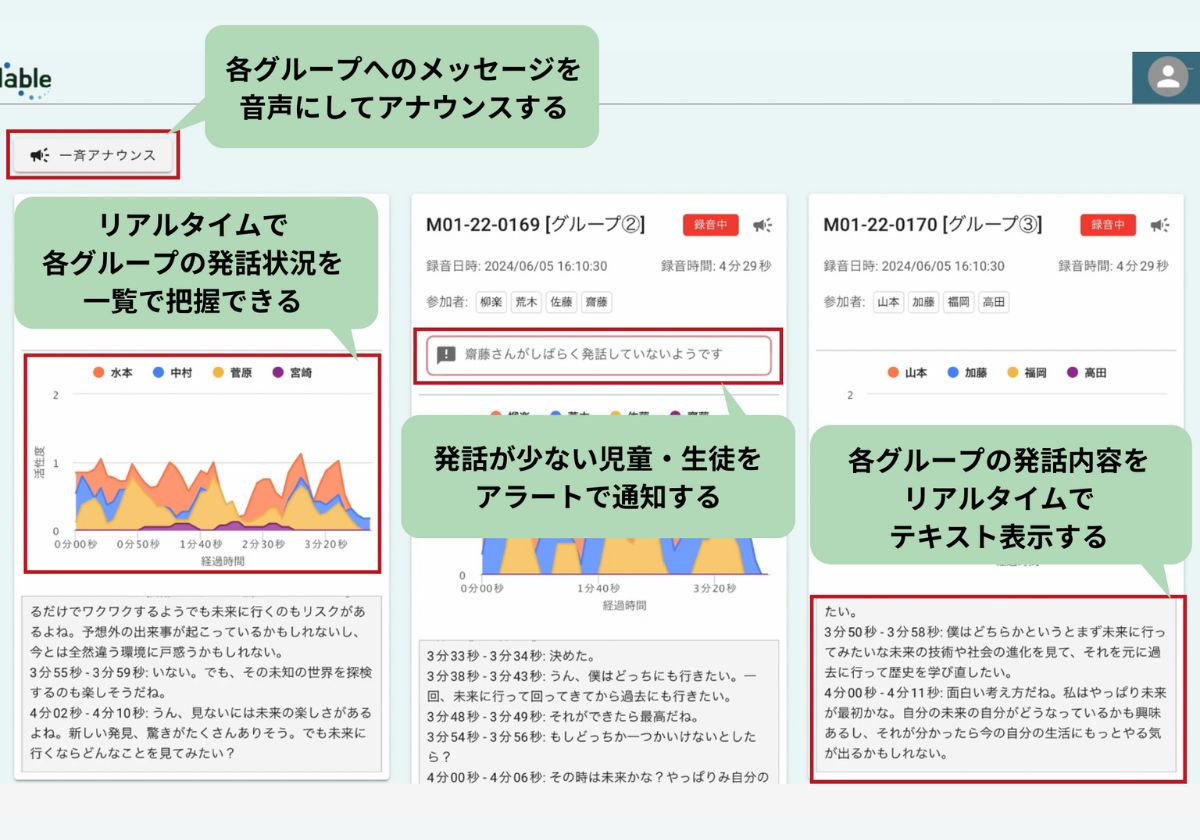Select participant chip 福岡 in 参加者 row
This screenshot has width=1200, height=840.
(x=958, y=302)
